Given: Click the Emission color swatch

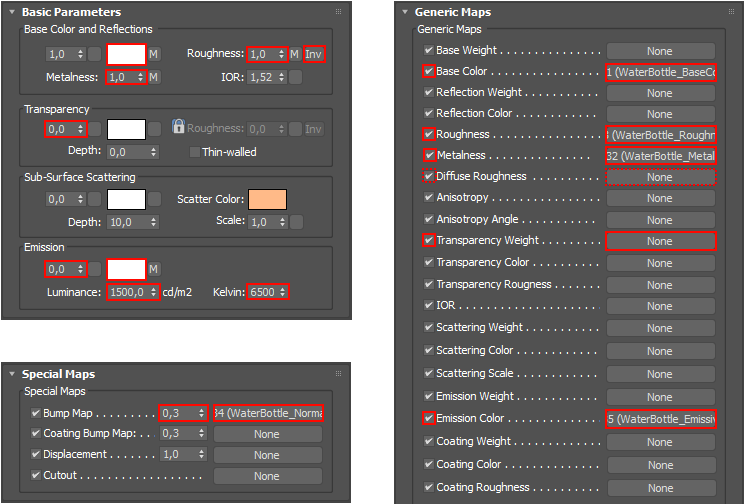Looking at the screenshot, I should [126, 270].
